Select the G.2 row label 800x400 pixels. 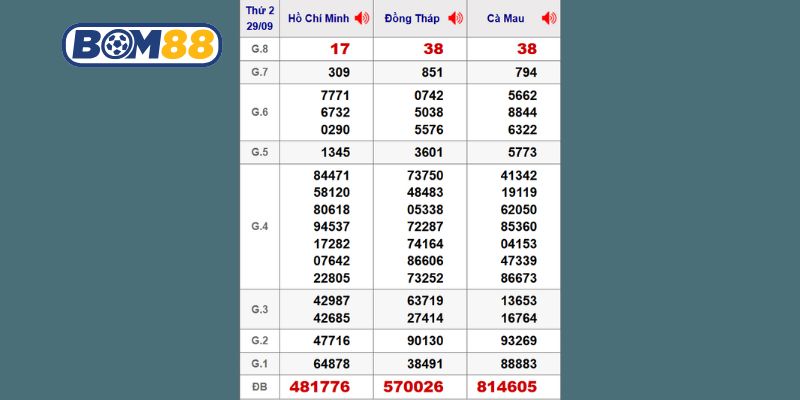pos(260,341)
